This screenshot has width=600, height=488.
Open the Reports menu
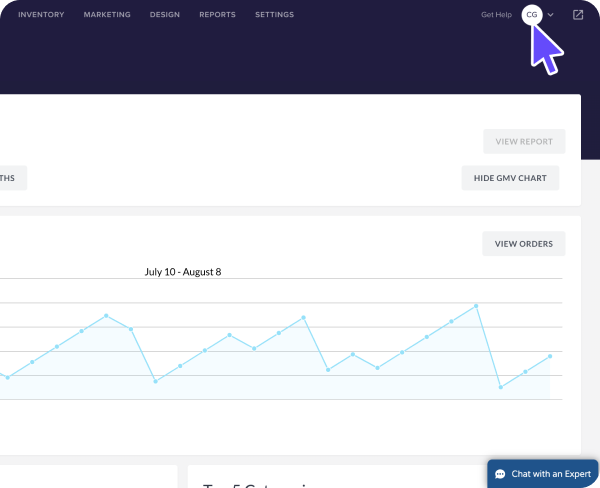tap(217, 15)
